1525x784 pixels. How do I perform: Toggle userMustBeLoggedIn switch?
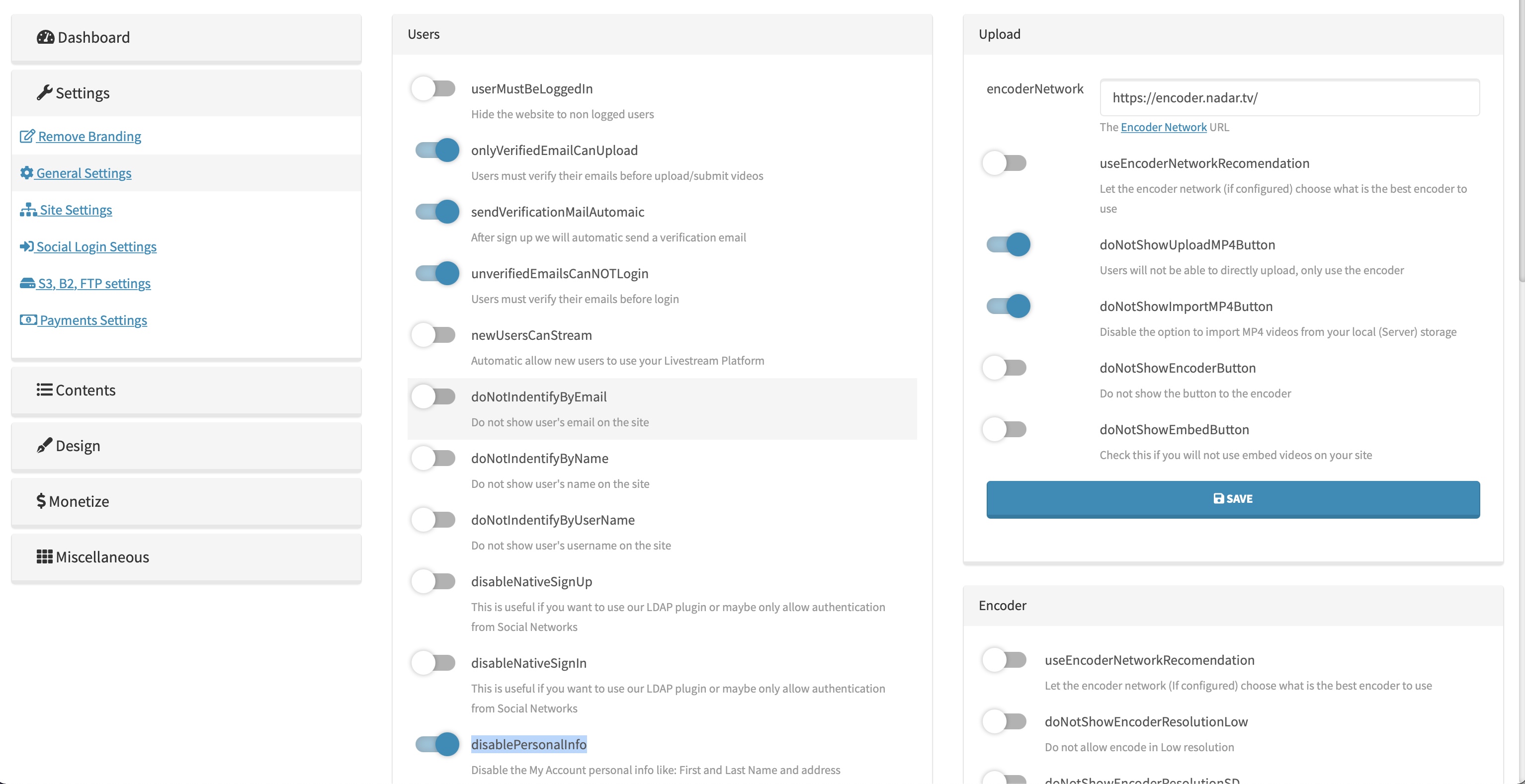tap(434, 88)
